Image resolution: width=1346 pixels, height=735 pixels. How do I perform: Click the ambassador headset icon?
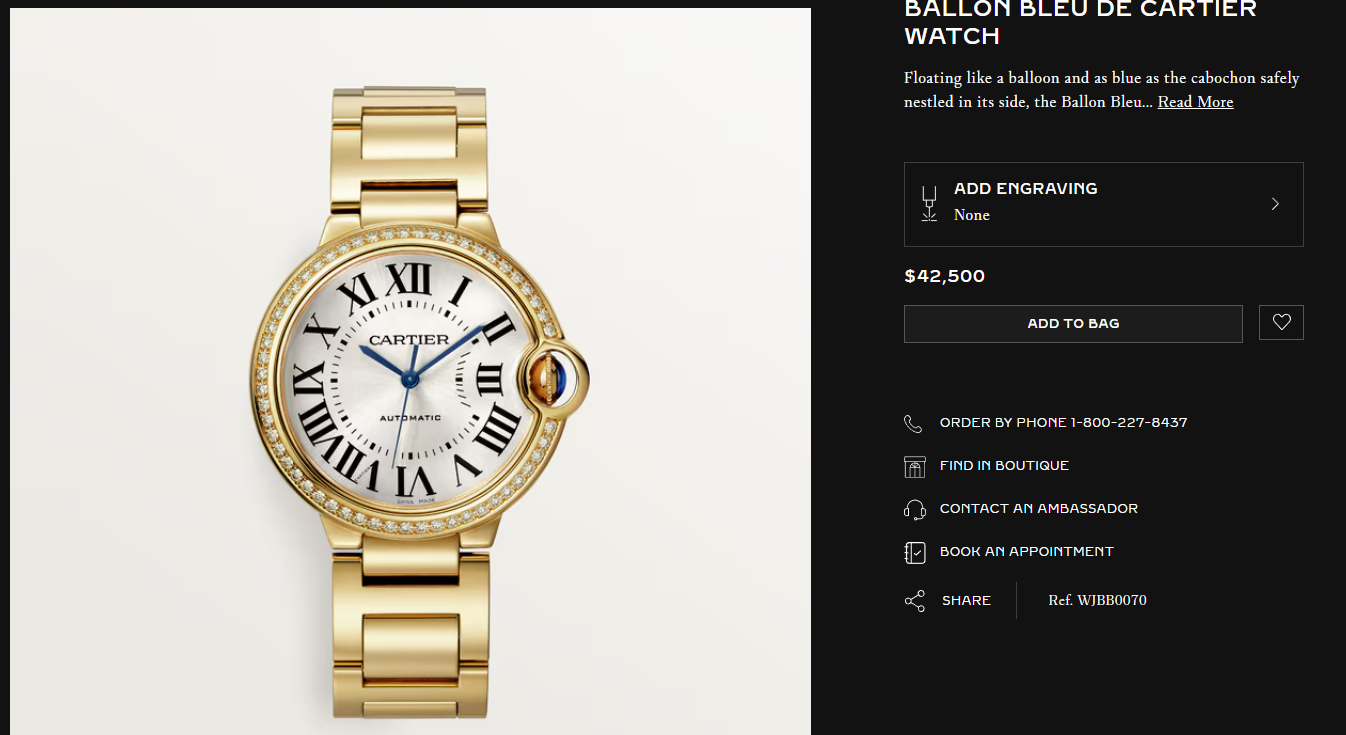pos(914,509)
